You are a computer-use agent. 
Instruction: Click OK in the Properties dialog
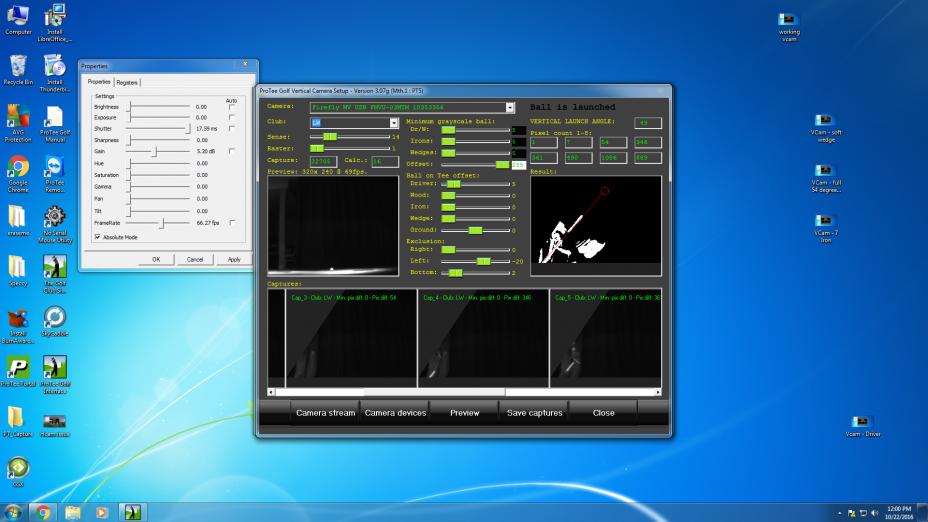pos(156,259)
